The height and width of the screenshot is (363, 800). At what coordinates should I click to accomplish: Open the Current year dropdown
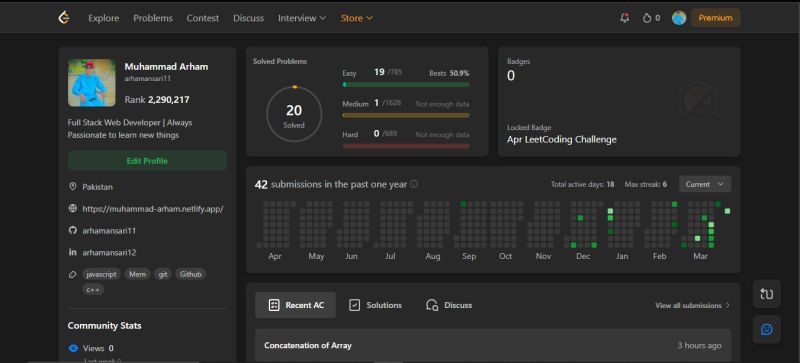[705, 184]
